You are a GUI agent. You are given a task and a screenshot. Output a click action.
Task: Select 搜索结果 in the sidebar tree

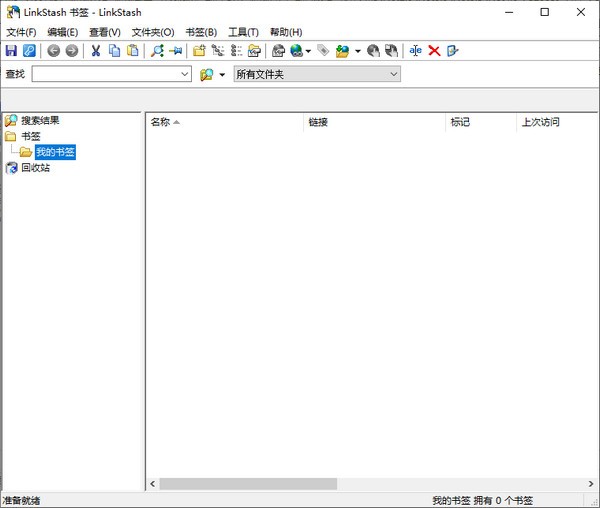pos(40,121)
